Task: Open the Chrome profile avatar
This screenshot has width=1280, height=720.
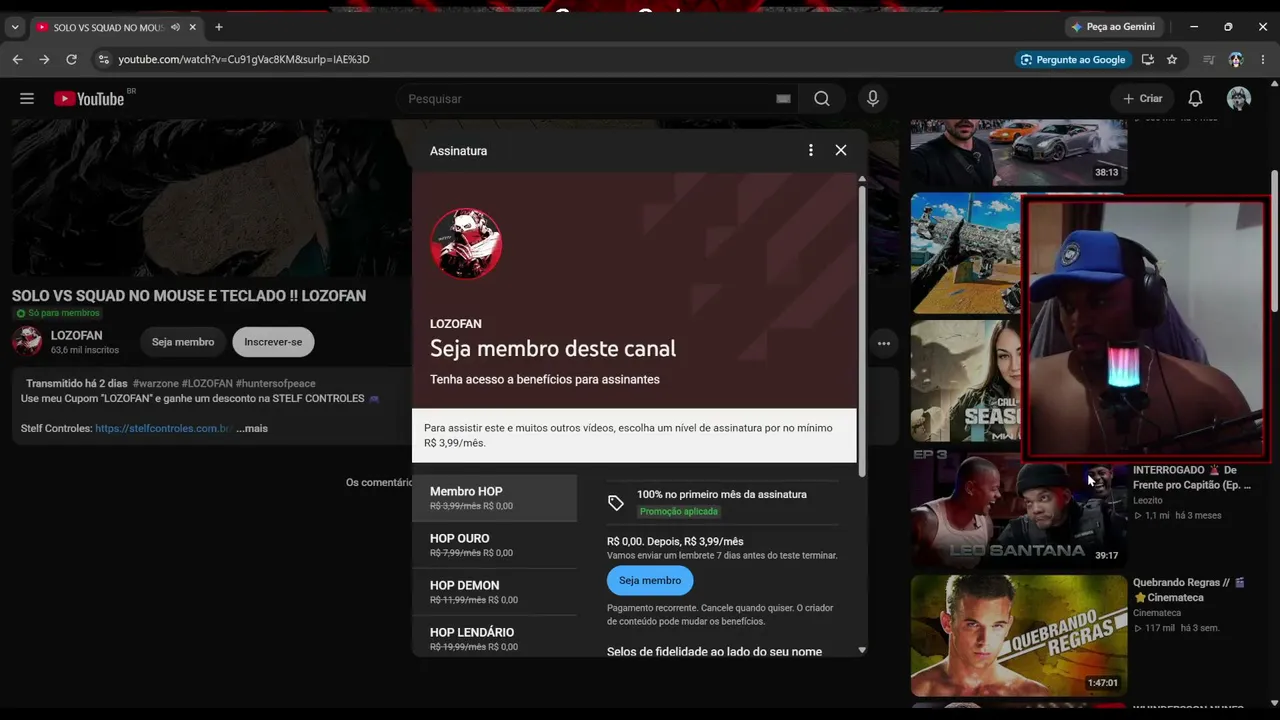Action: (1236, 59)
